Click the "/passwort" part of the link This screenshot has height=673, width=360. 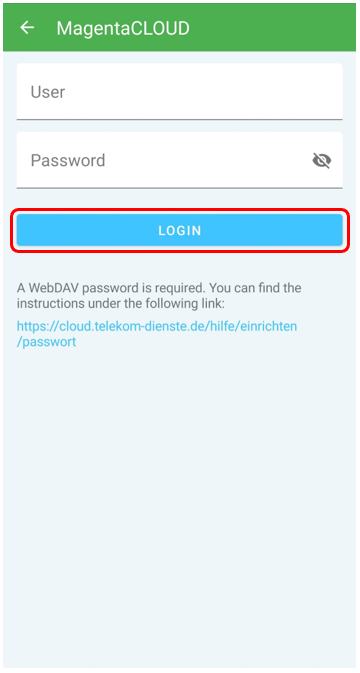point(46,342)
